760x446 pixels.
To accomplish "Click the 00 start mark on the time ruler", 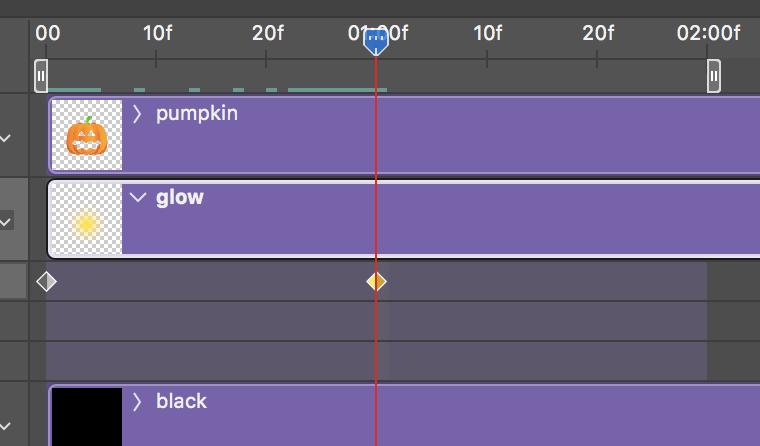I will pyautogui.click(x=48, y=33).
